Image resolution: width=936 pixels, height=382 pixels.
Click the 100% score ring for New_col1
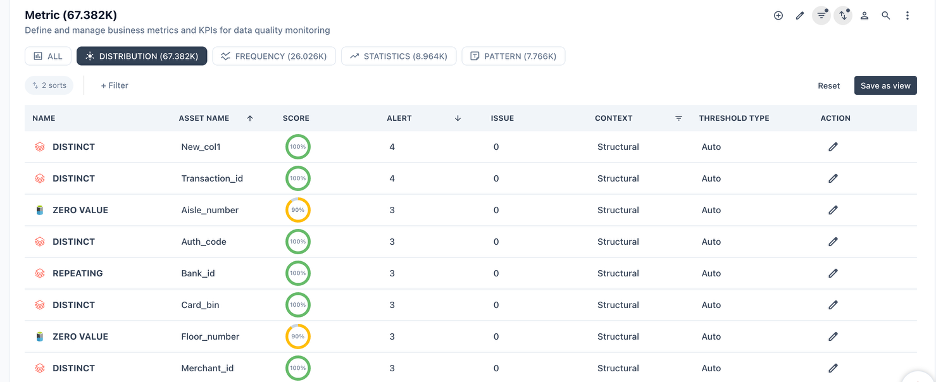coord(298,147)
